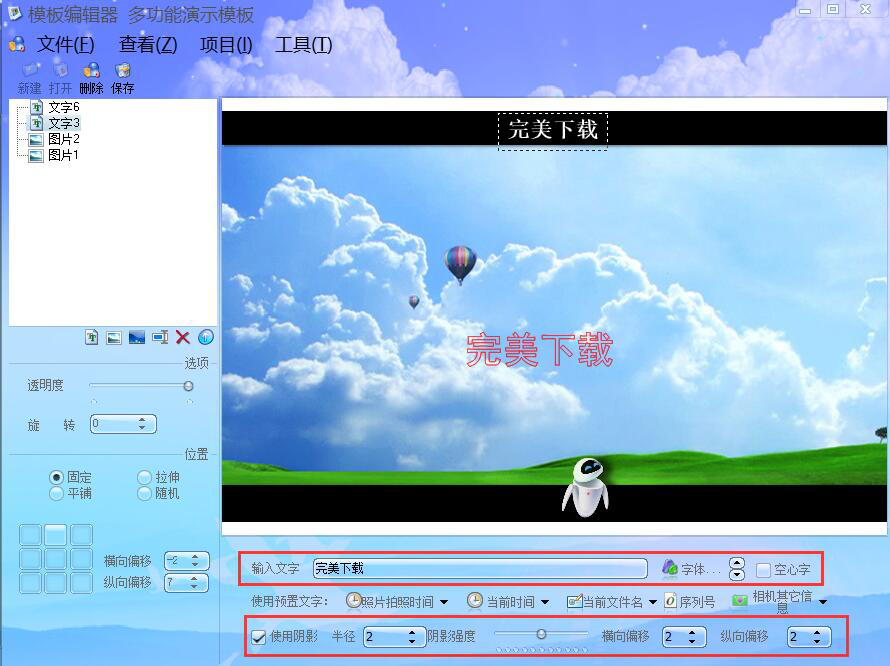The height and width of the screenshot is (666, 890).
Task: Increase position 纵向偏移 in left panel with up arrow
Action: pos(194,579)
